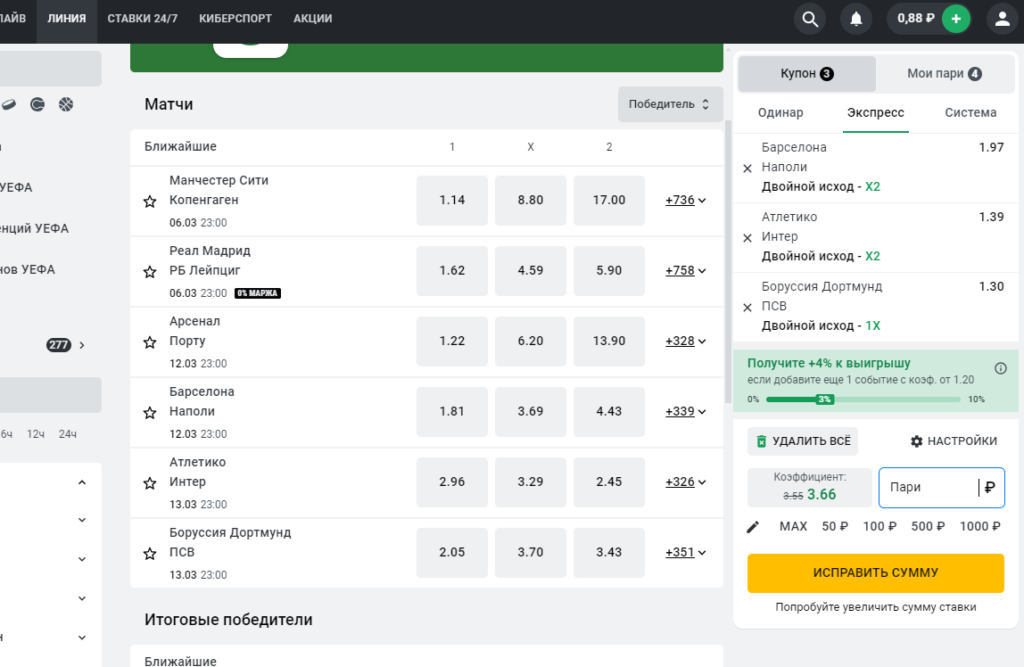This screenshot has height=667, width=1024.
Task: Open coupon НАСТРОЙКИ
Action: [x=954, y=442]
